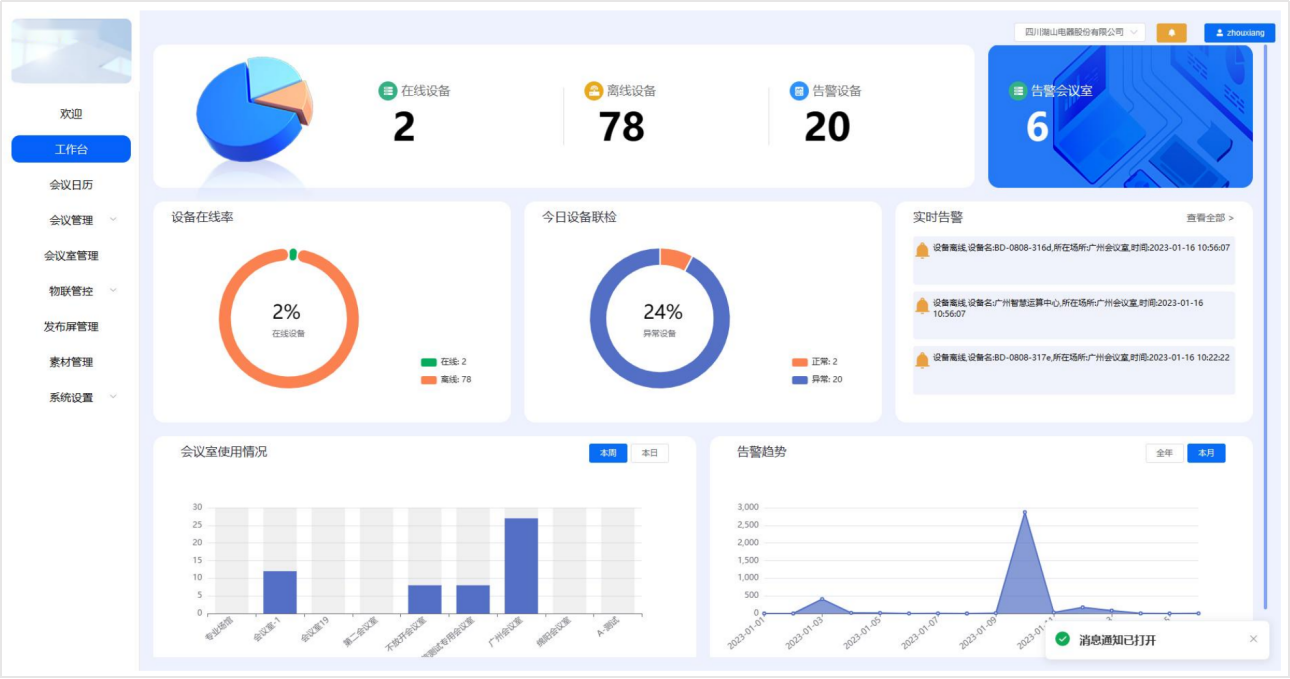
Task: Click the 2% 在线设备 donut center label
Action: coord(288,319)
